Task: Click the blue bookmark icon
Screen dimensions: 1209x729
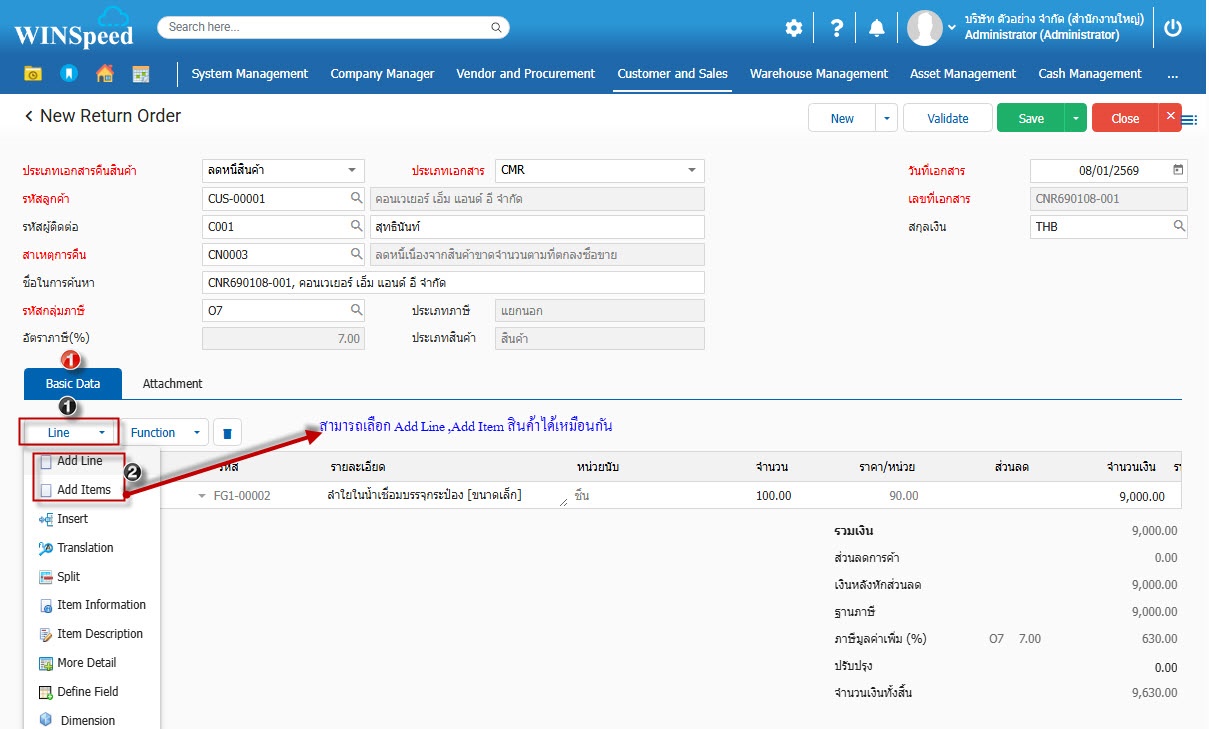Action: point(68,74)
